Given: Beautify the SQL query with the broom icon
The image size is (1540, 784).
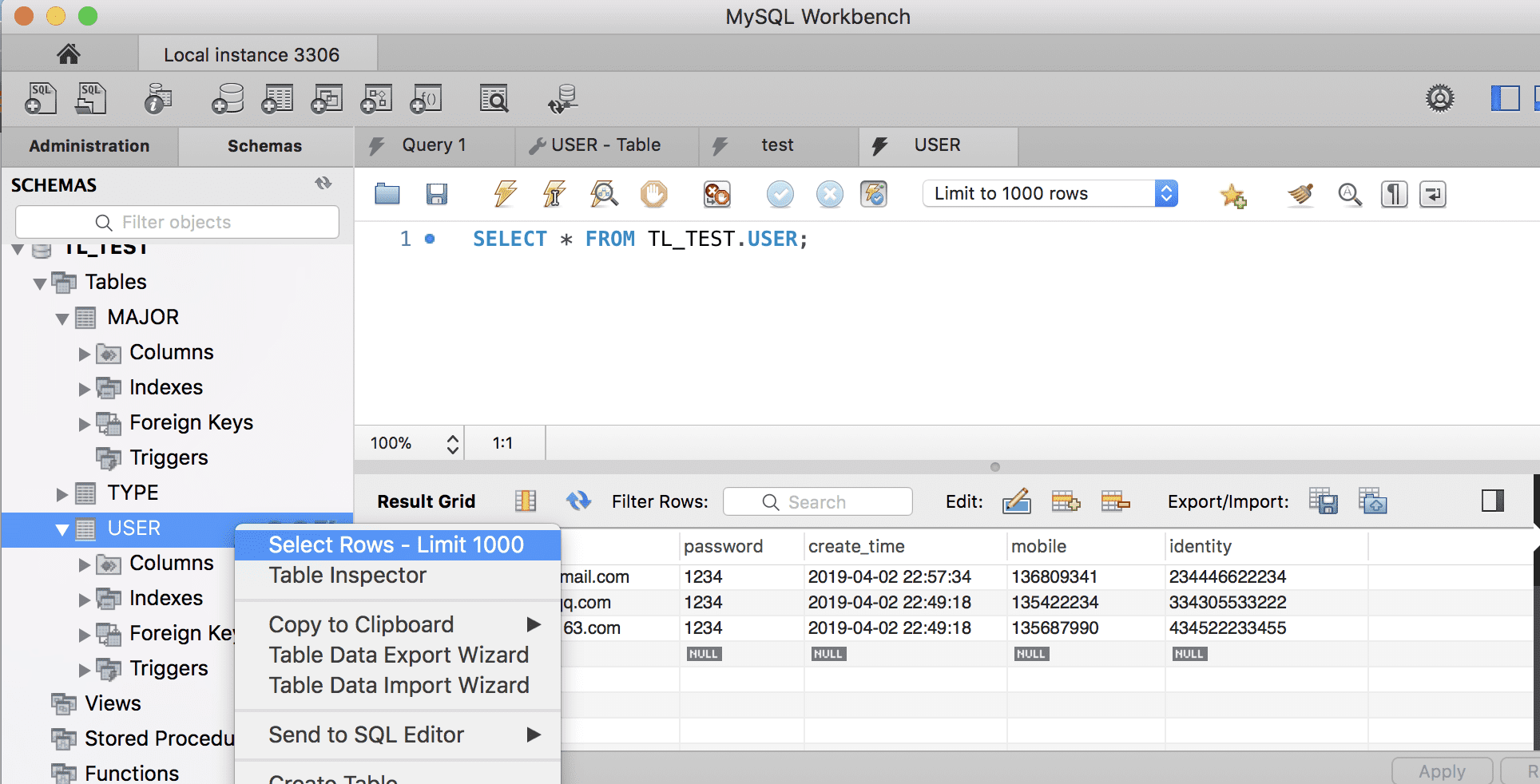Looking at the screenshot, I should (1300, 194).
